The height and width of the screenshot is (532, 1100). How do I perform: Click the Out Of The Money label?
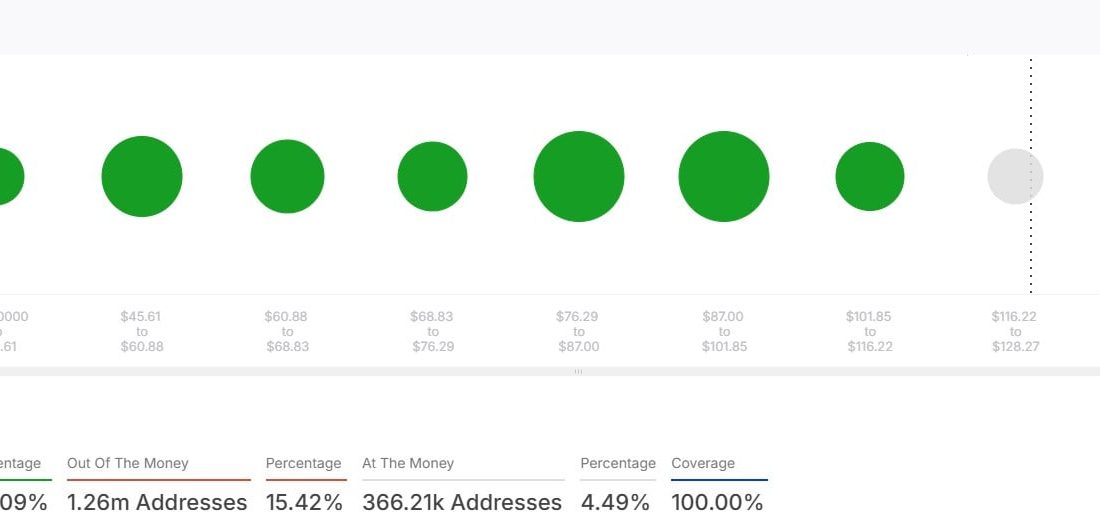127,463
